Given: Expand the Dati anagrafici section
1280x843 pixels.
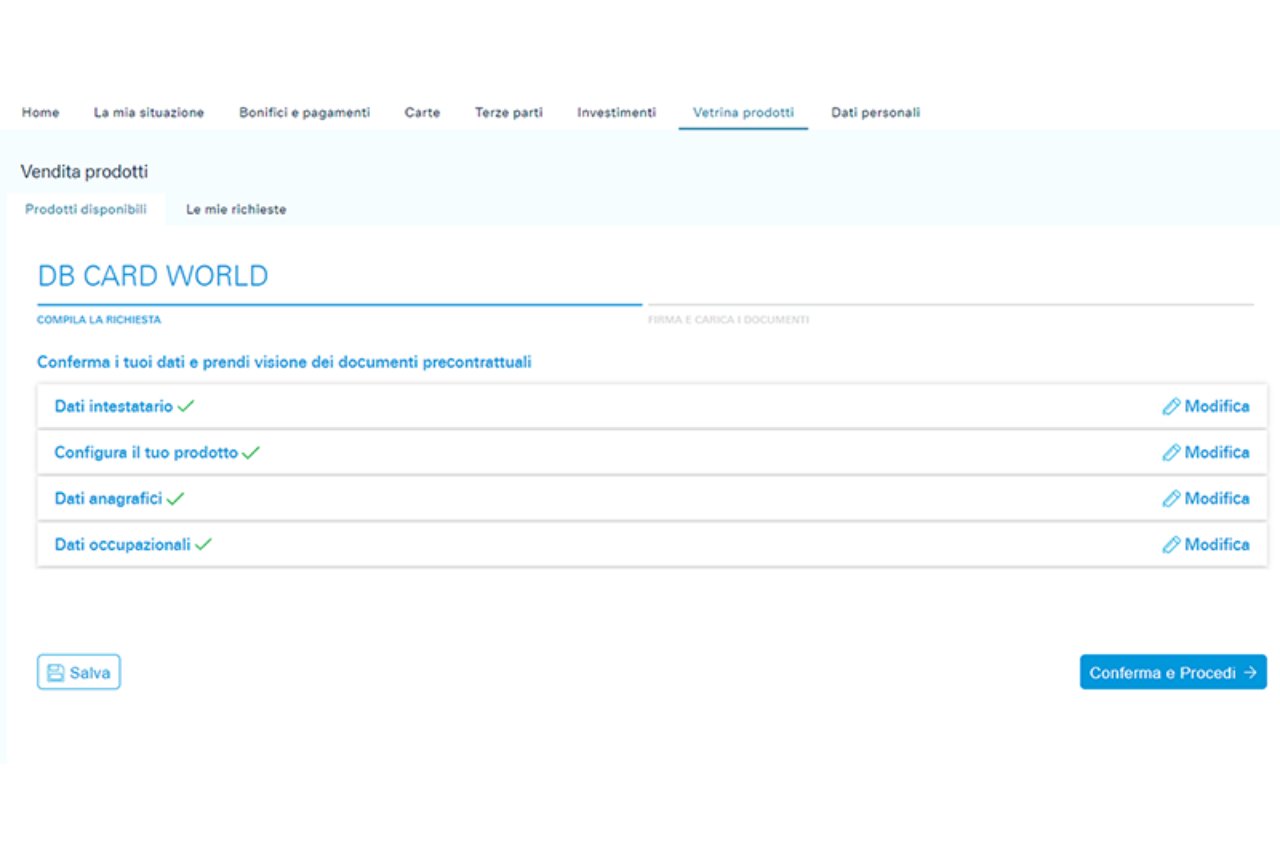Looking at the screenshot, I should click(x=108, y=499).
